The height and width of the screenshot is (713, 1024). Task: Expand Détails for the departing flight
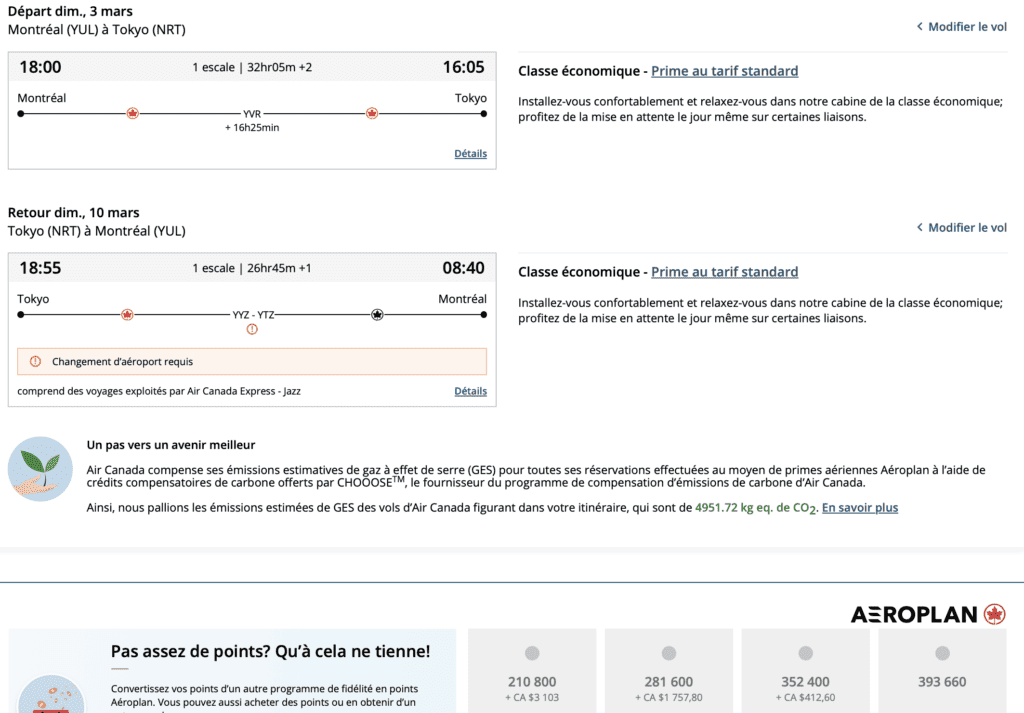tap(470, 154)
